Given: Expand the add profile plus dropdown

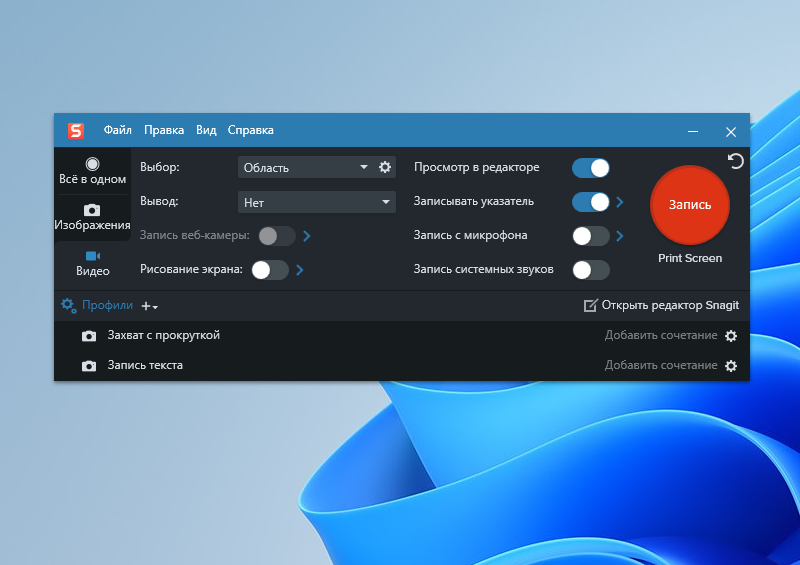Looking at the screenshot, I should coord(149,306).
